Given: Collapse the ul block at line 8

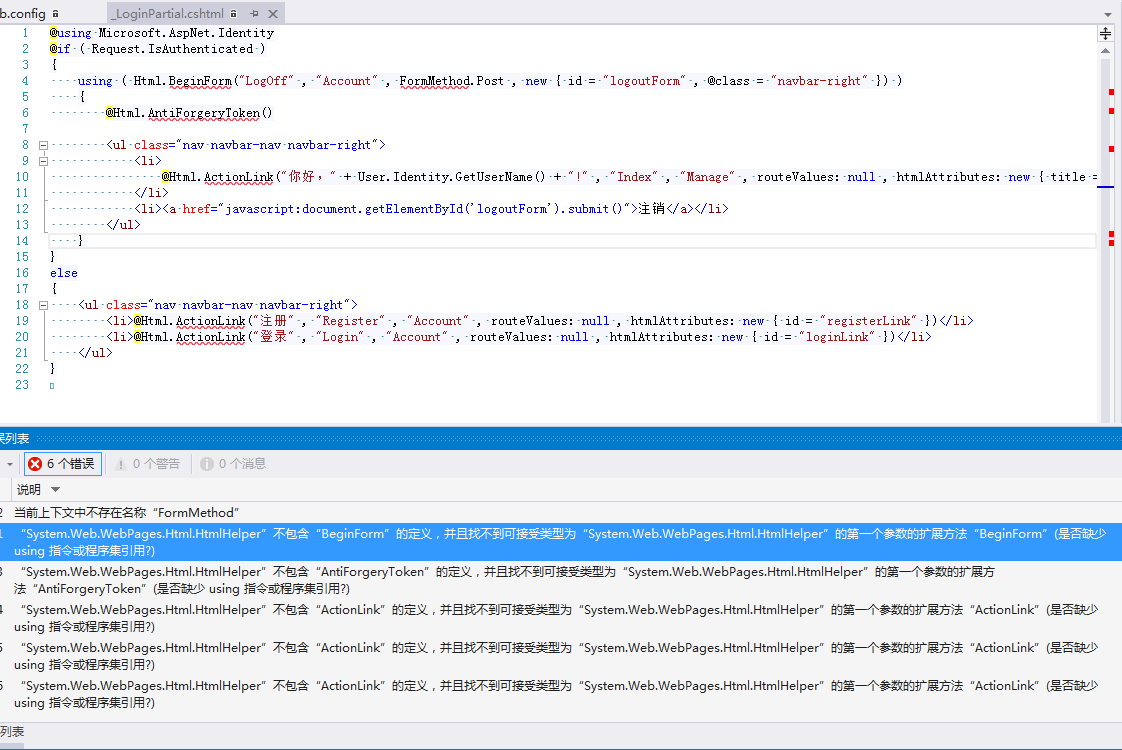Looking at the screenshot, I should [43, 145].
